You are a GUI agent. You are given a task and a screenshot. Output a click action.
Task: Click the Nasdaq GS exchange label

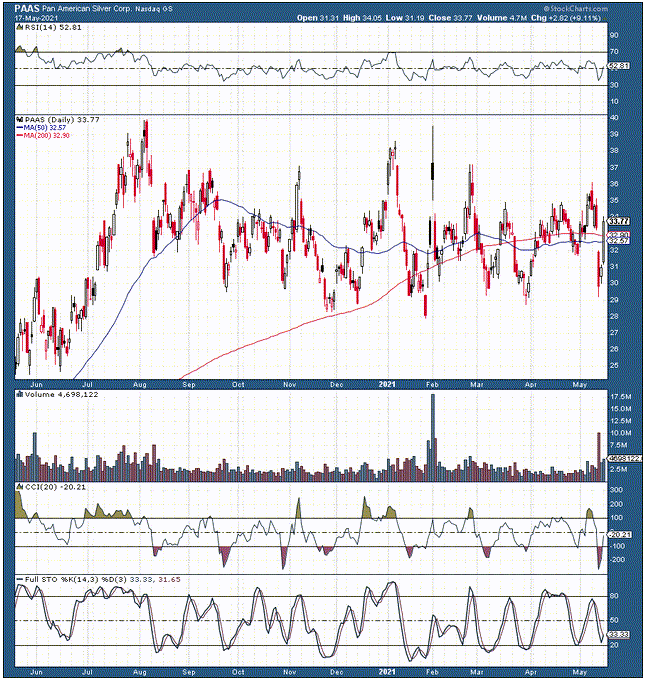(153, 9)
